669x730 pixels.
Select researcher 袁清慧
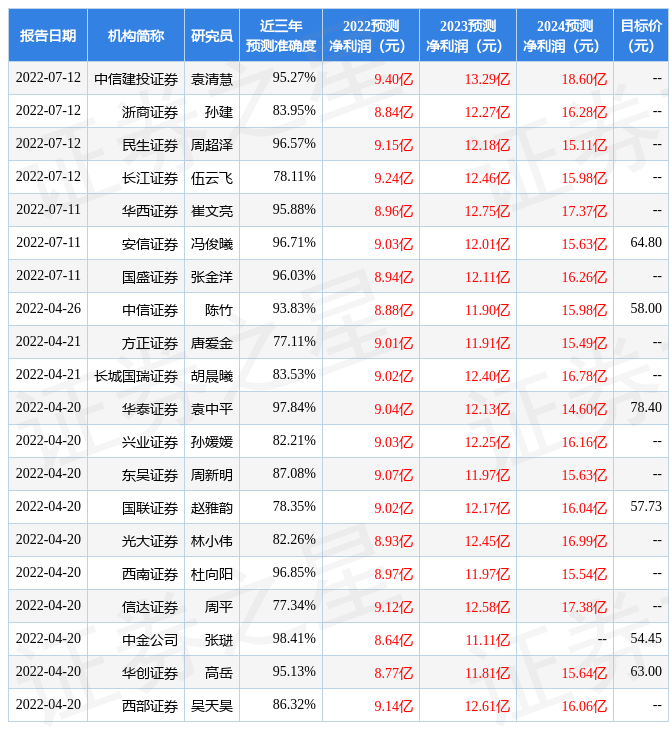pyautogui.click(x=212, y=79)
